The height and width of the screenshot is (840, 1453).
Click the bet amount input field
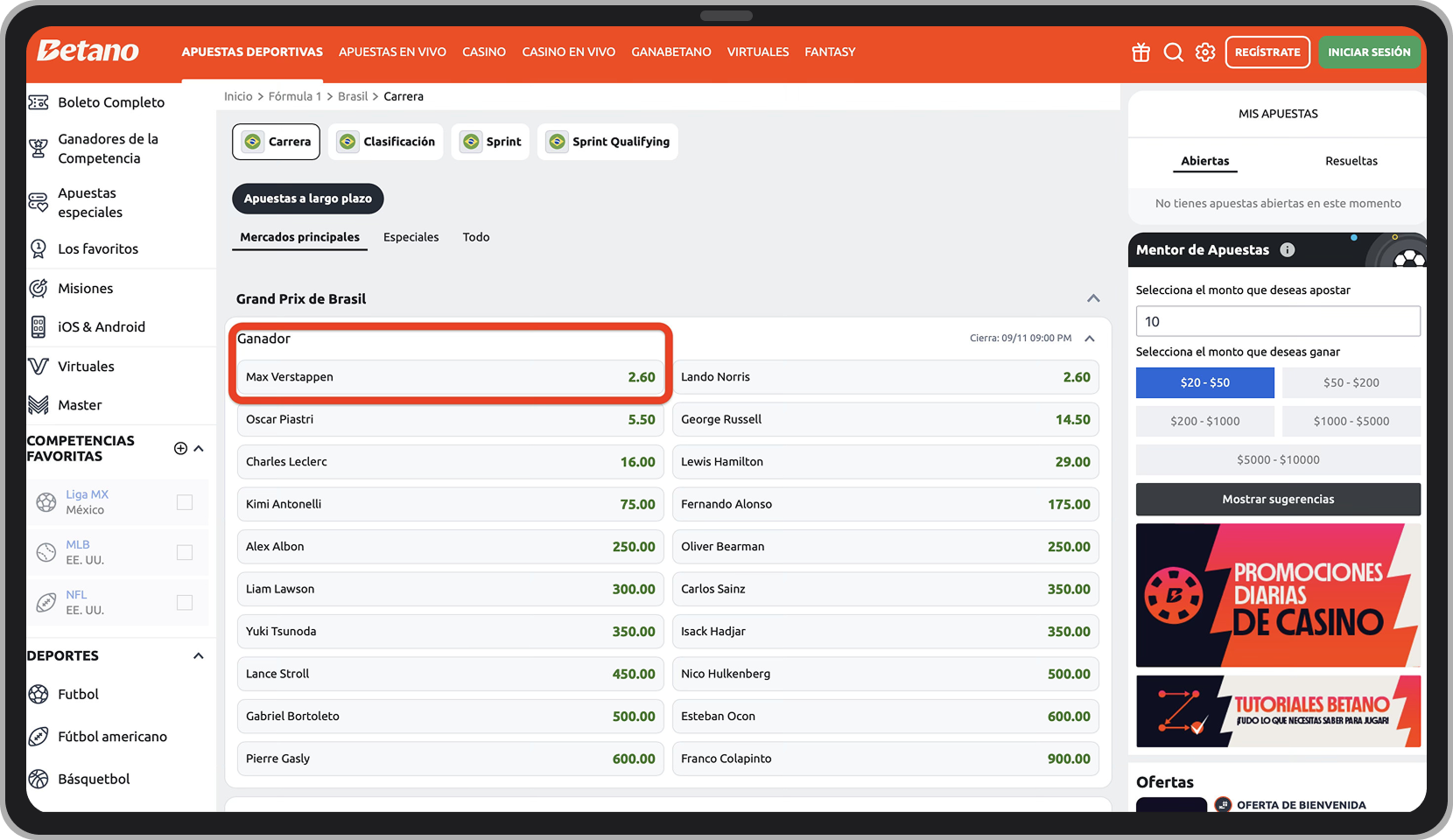pyautogui.click(x=1277, y=321)
